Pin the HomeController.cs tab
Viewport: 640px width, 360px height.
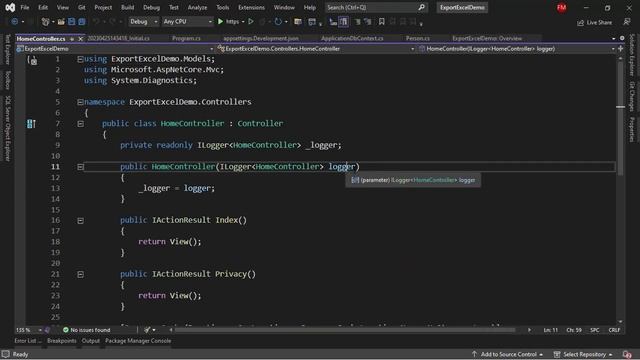click(72, 39)
